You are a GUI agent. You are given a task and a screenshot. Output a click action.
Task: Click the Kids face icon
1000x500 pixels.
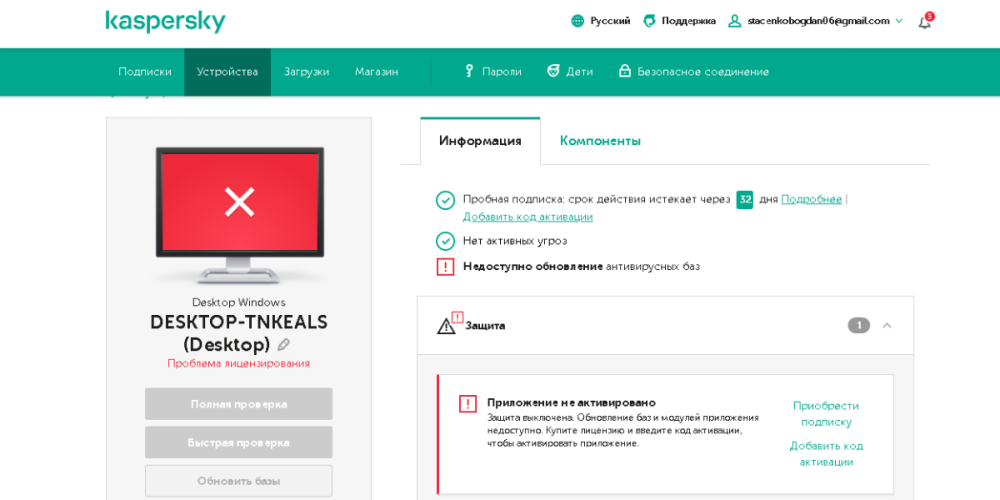(x=553, y=71)
